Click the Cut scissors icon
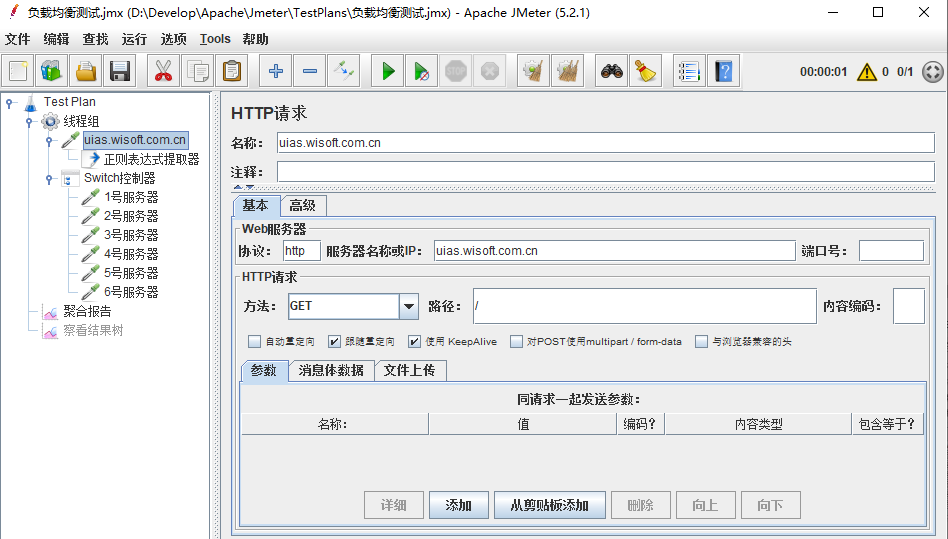This screenshot has width=948, height=539. click(x=163, y=71)
